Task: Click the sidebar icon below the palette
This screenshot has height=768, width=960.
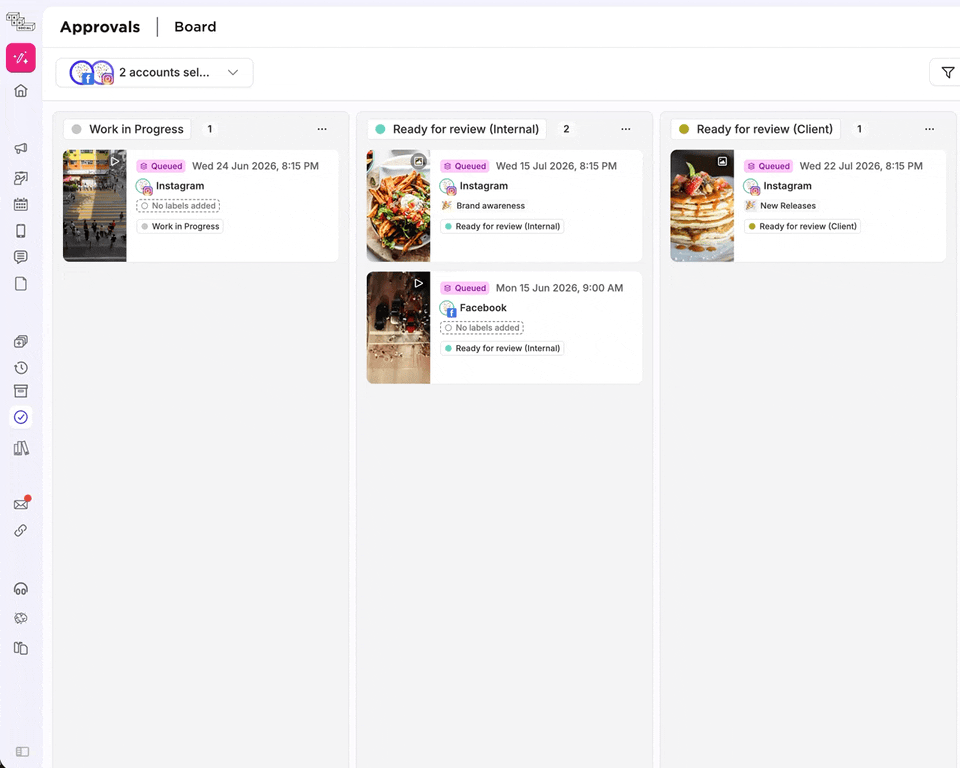Action: tap(21, 648)
